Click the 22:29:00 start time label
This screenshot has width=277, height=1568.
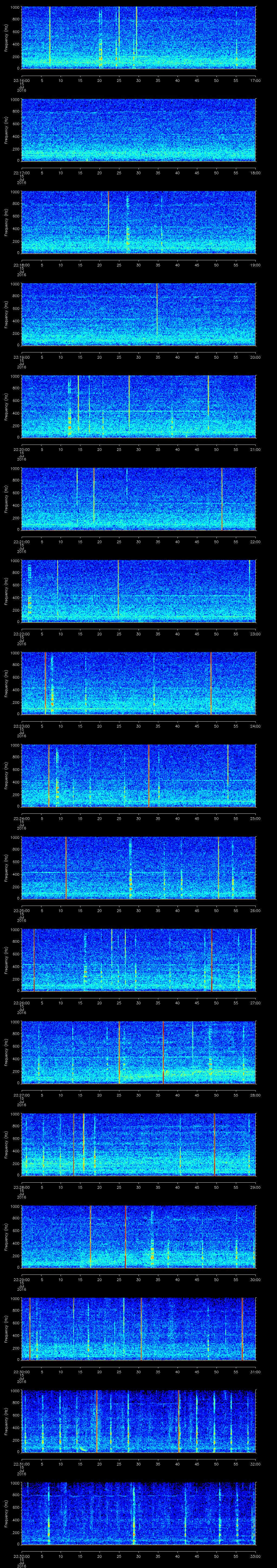pos(22,1279)
